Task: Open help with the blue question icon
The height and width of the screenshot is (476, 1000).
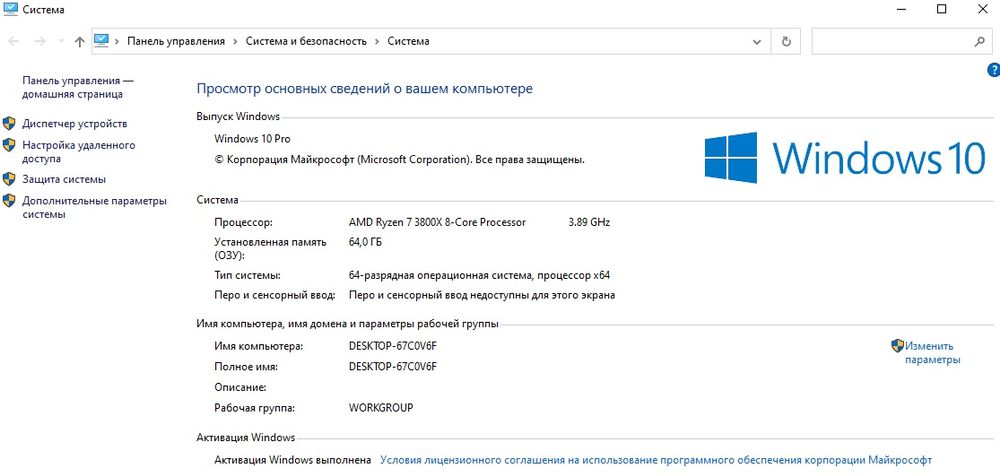Action: 993,70
